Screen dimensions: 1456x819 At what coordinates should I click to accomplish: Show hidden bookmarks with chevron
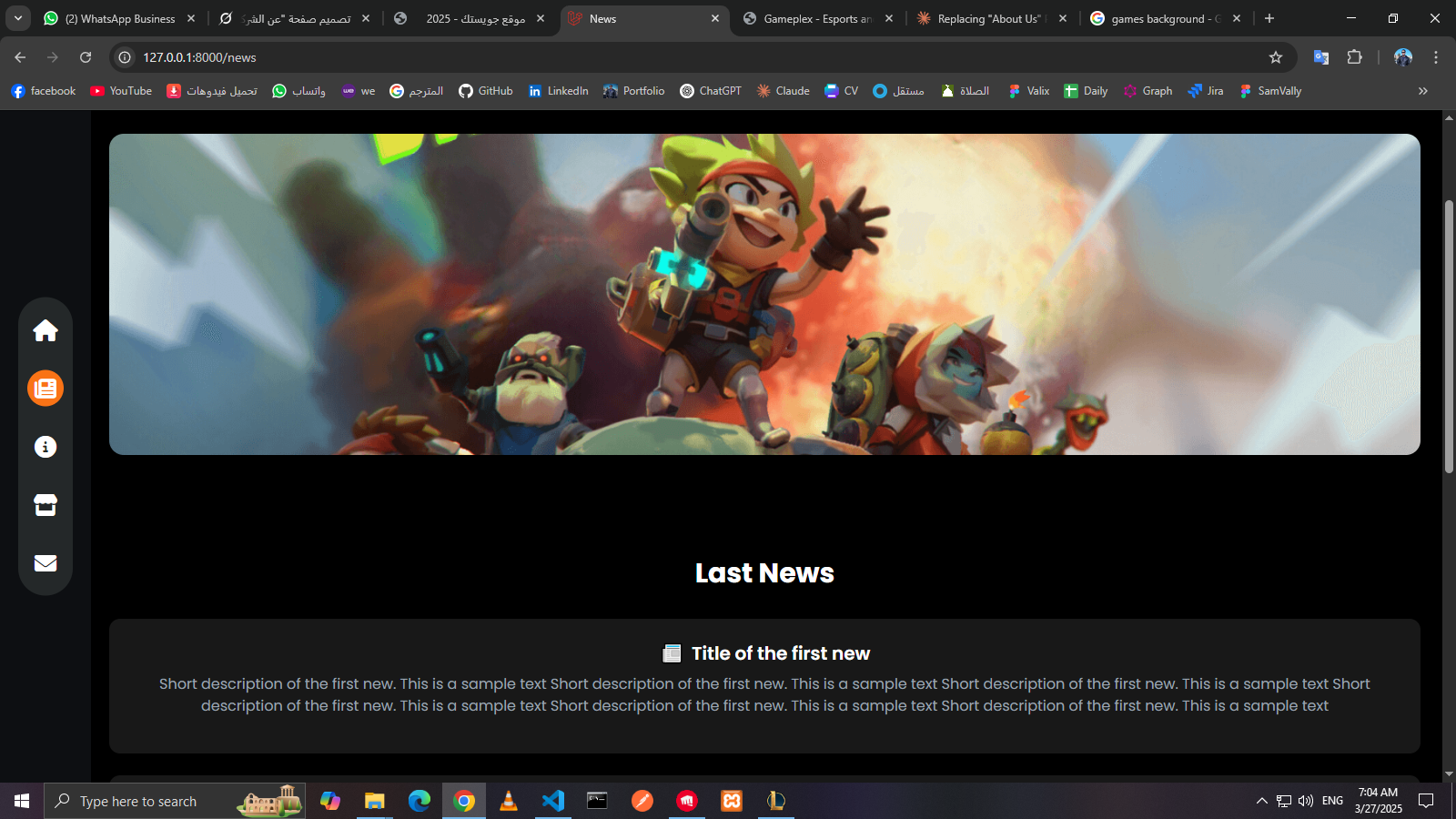click(1422, 91)
